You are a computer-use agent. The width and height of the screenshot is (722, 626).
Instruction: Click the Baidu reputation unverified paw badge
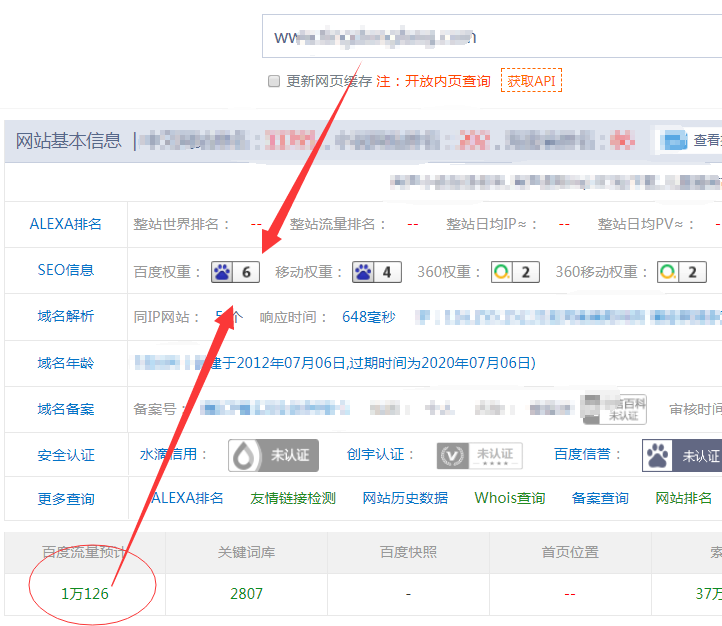[682, 455]
